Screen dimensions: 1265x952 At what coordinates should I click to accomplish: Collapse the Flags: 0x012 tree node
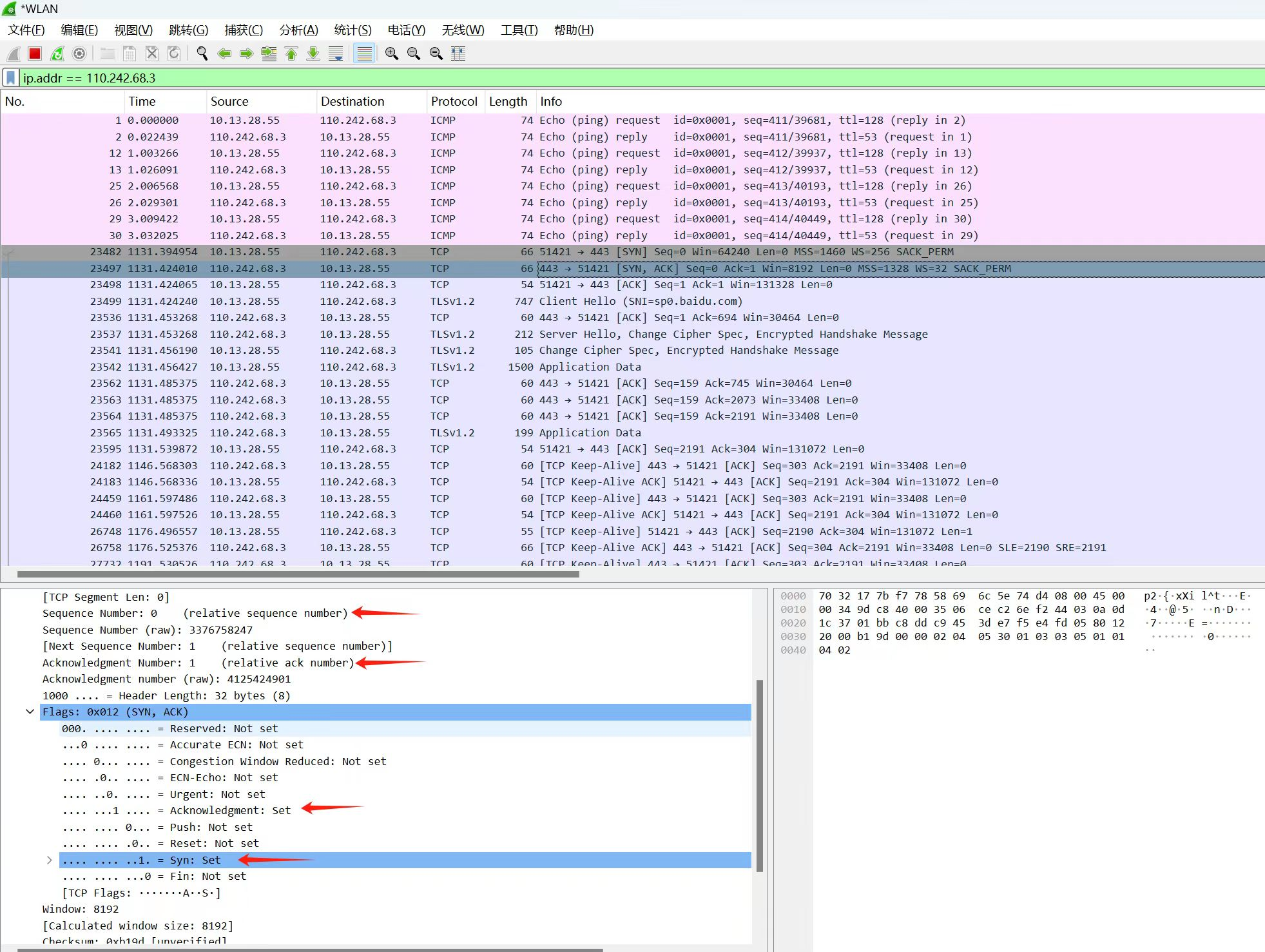coord(30,712)
